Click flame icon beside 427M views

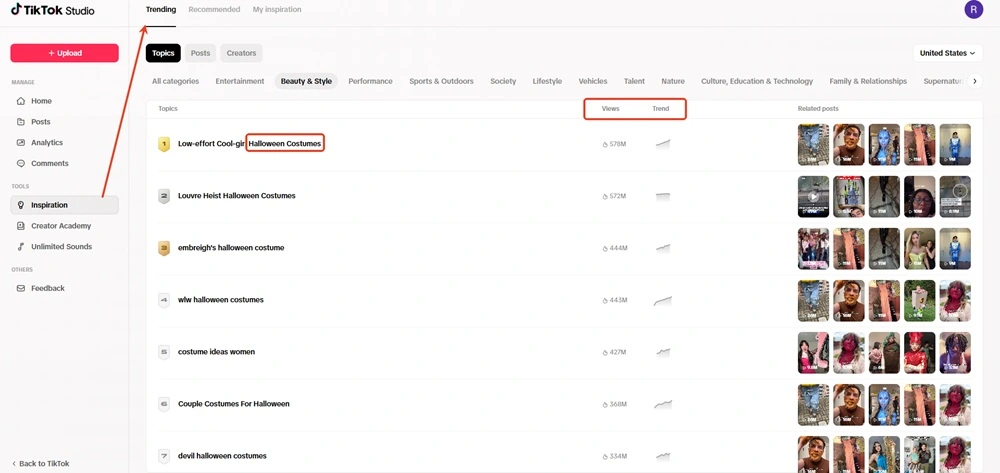[605, 352]
